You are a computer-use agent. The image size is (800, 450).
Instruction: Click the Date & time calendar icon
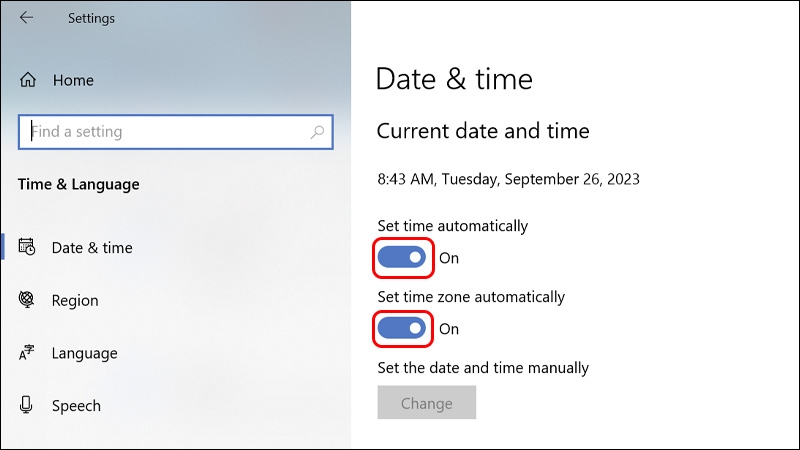pyautogui.click(x=27, y=247)
